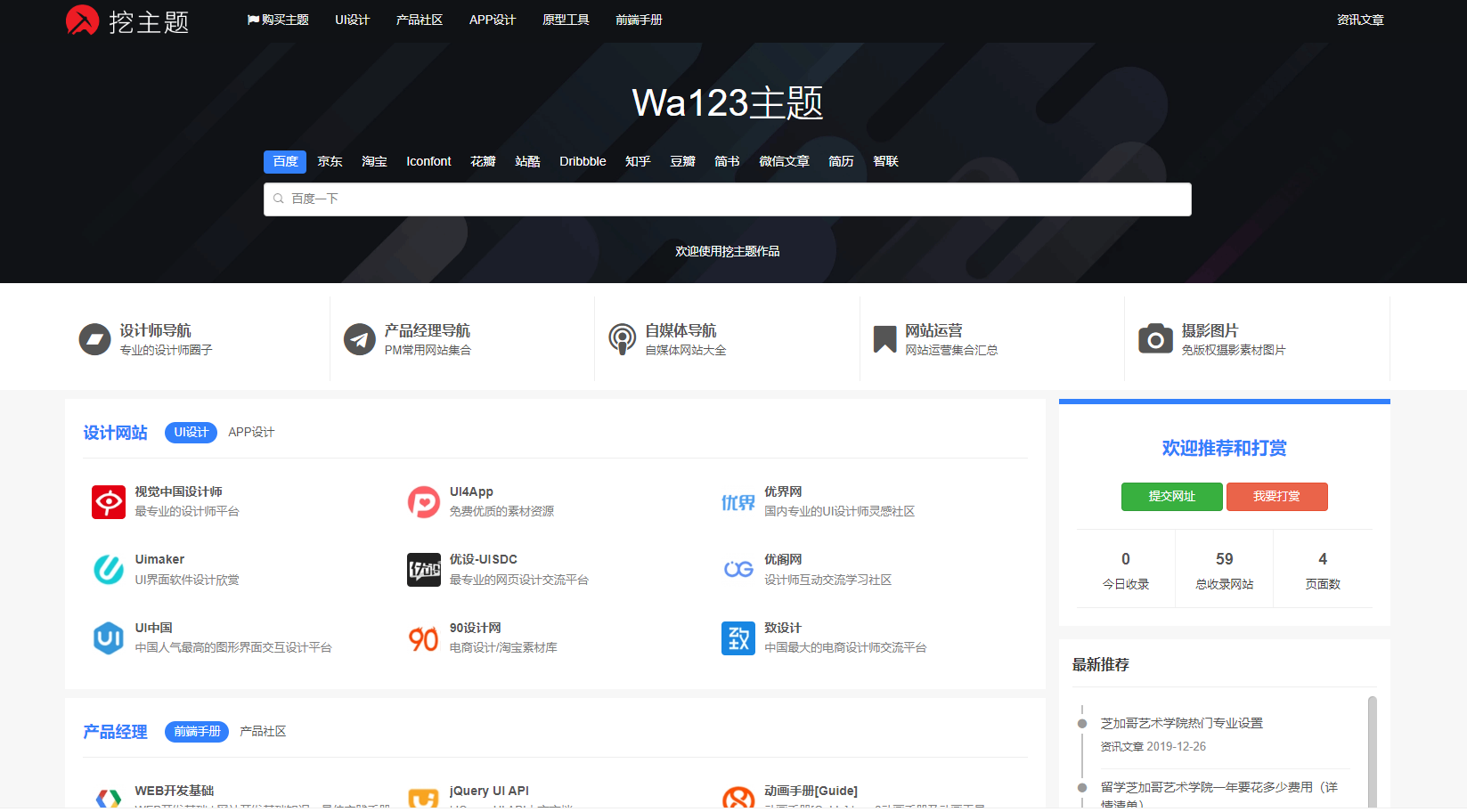Select the 京东 search engine tab

click(330, 161)
